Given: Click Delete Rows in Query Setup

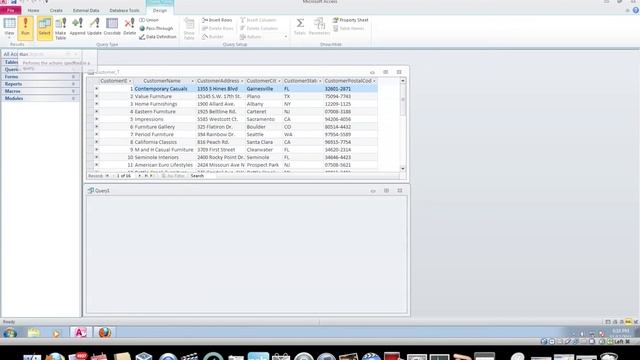Looking at the screenshot, I should pos(218,28).
